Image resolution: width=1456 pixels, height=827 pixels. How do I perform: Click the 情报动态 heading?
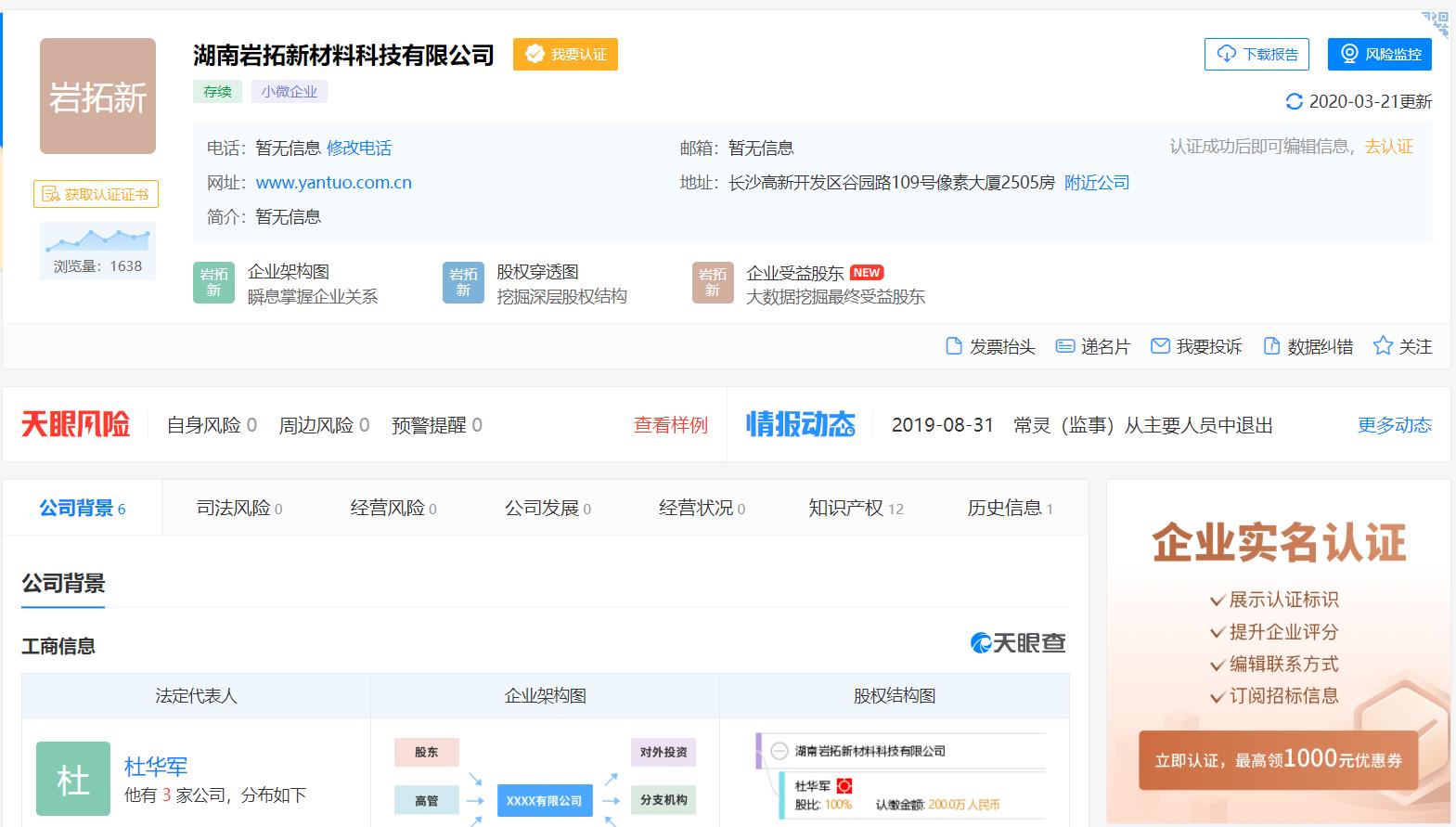click(x=800, y=424)
